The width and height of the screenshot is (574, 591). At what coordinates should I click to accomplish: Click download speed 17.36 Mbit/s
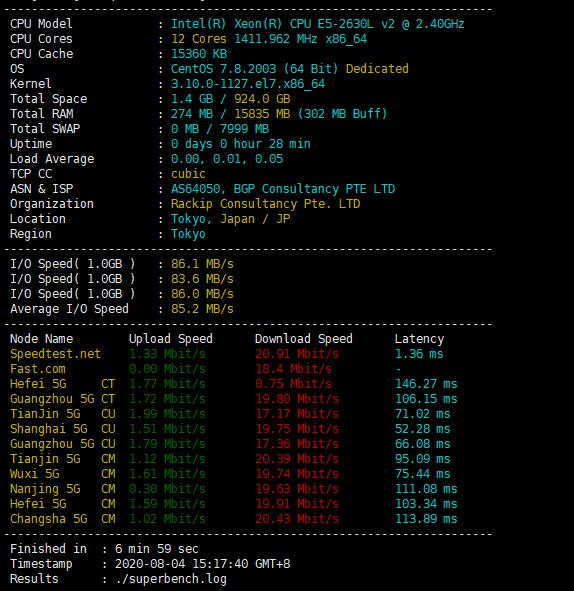[297, 444]
